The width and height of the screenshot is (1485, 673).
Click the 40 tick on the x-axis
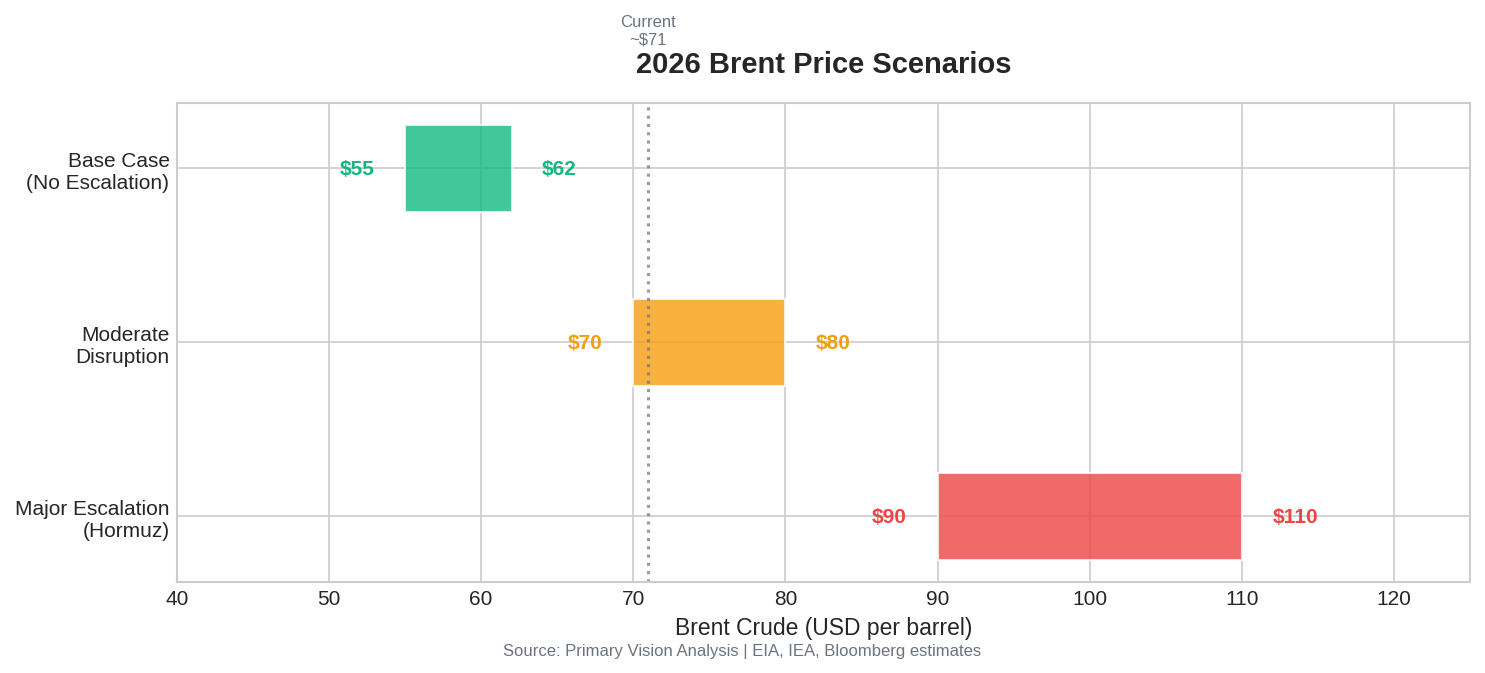(x=177, y=598)
